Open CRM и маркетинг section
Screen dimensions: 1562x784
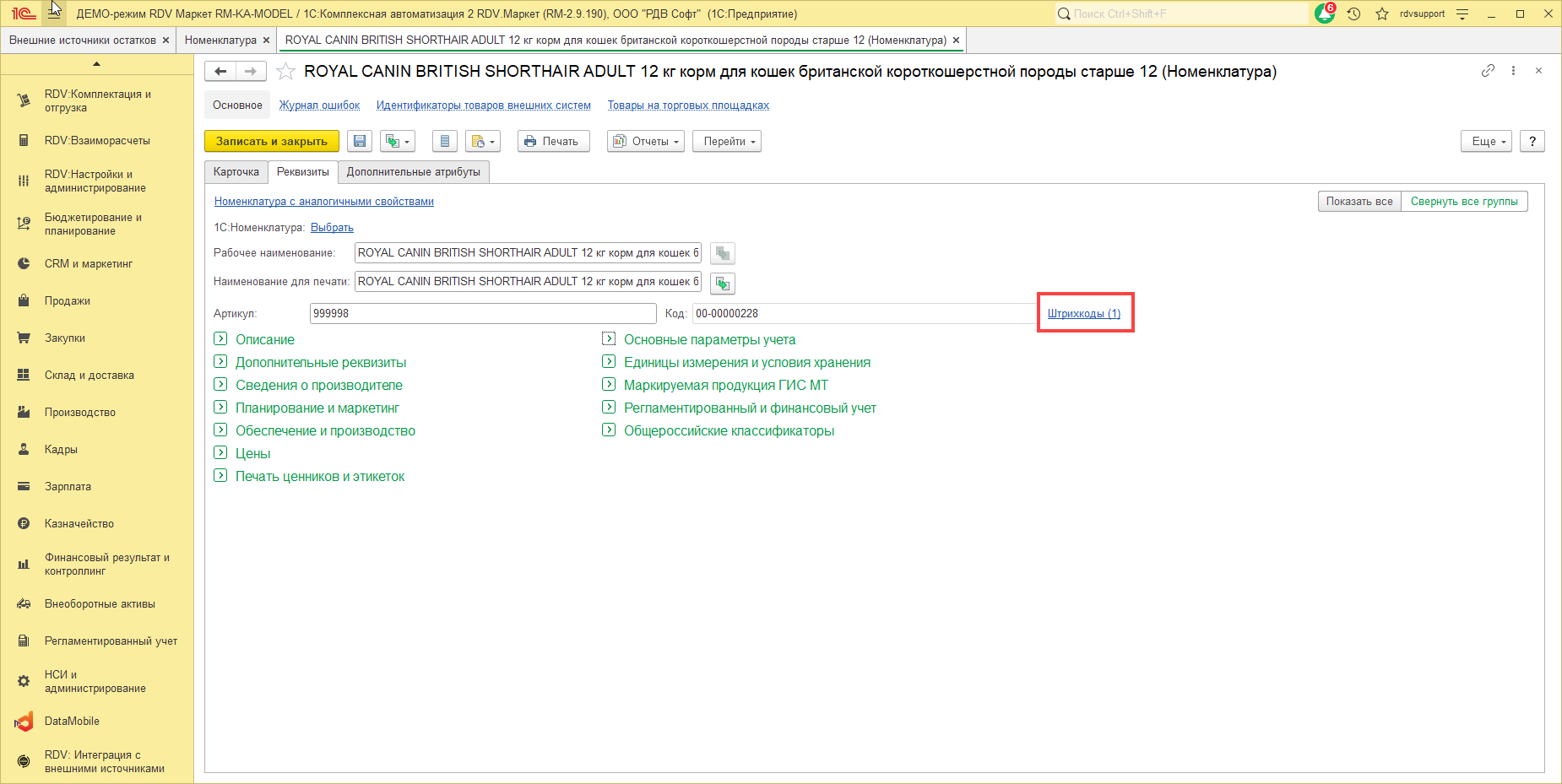click(97, 264)
